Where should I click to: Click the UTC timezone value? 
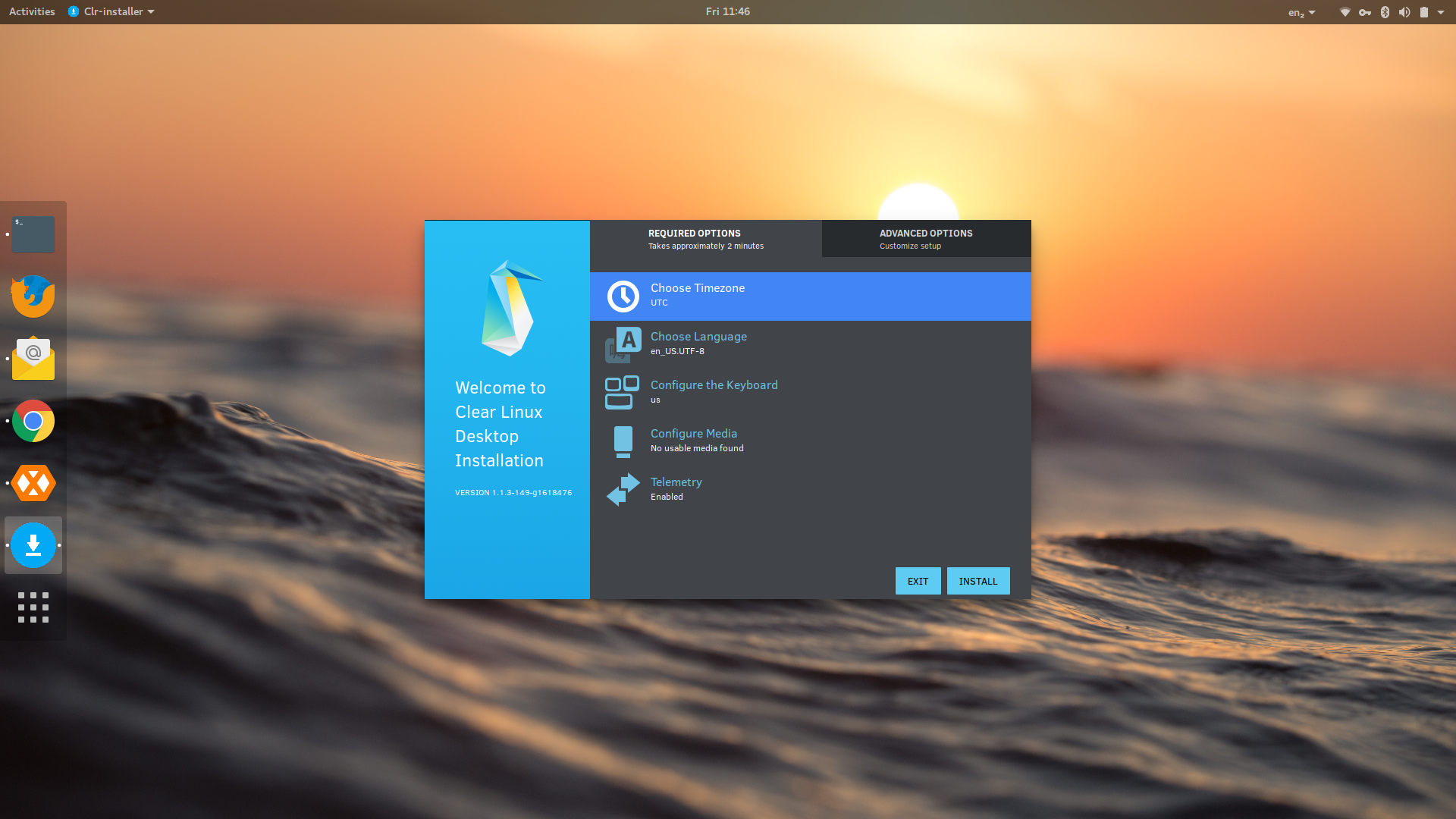coord(659,303)
